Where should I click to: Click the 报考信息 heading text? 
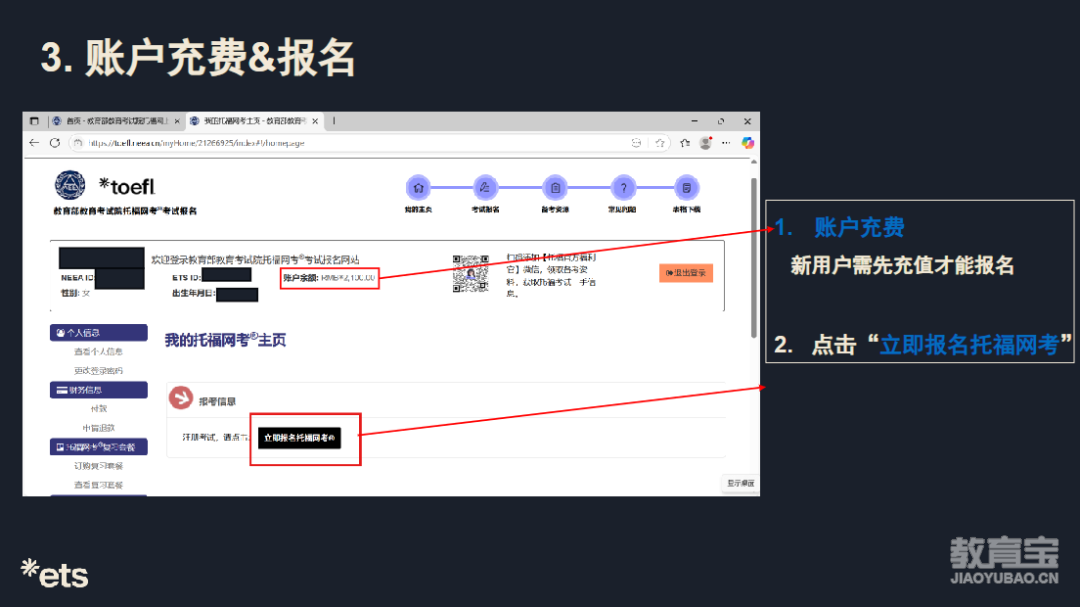click(218, 402)
